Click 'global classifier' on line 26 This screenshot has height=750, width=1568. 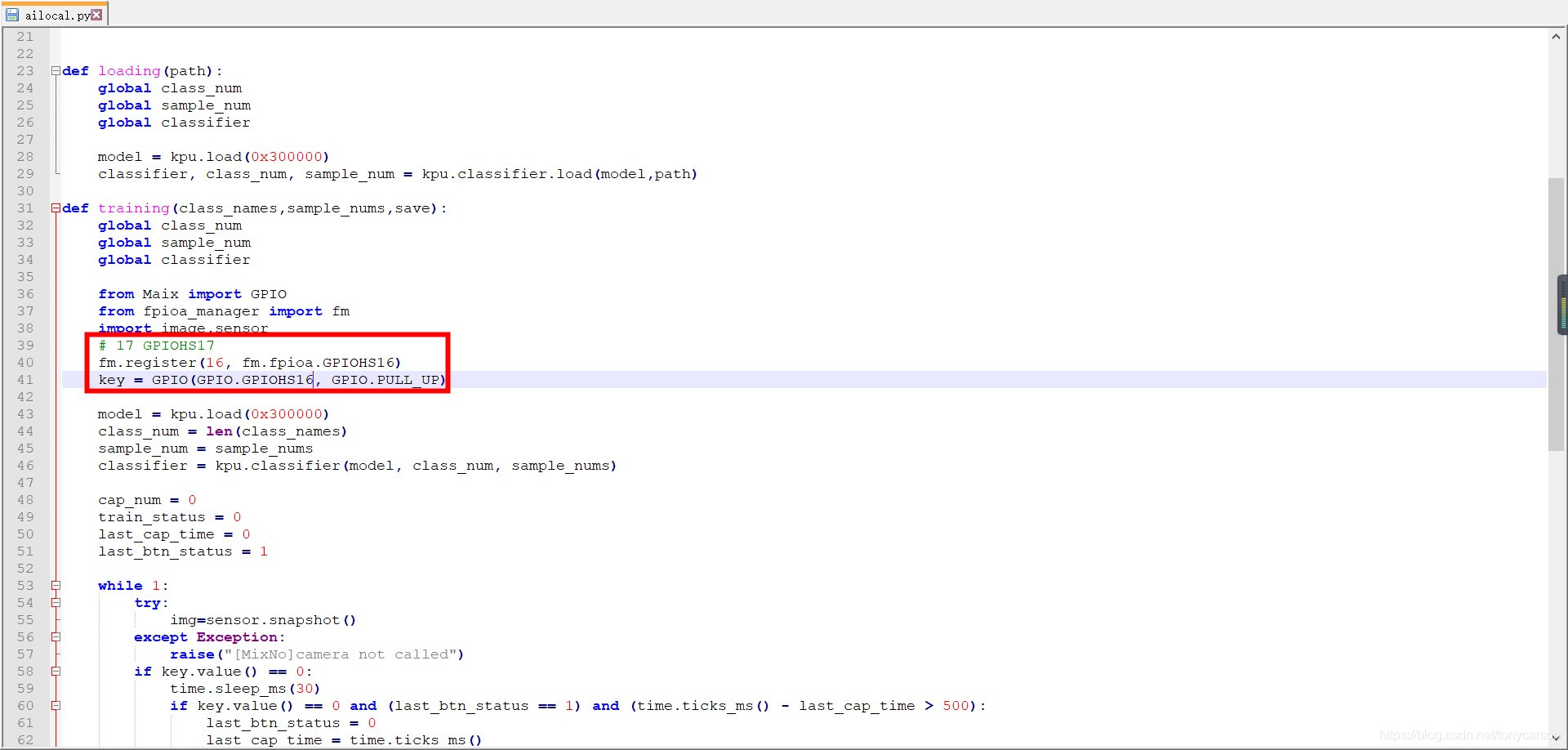pyautogui.click(x=174, y=123)
